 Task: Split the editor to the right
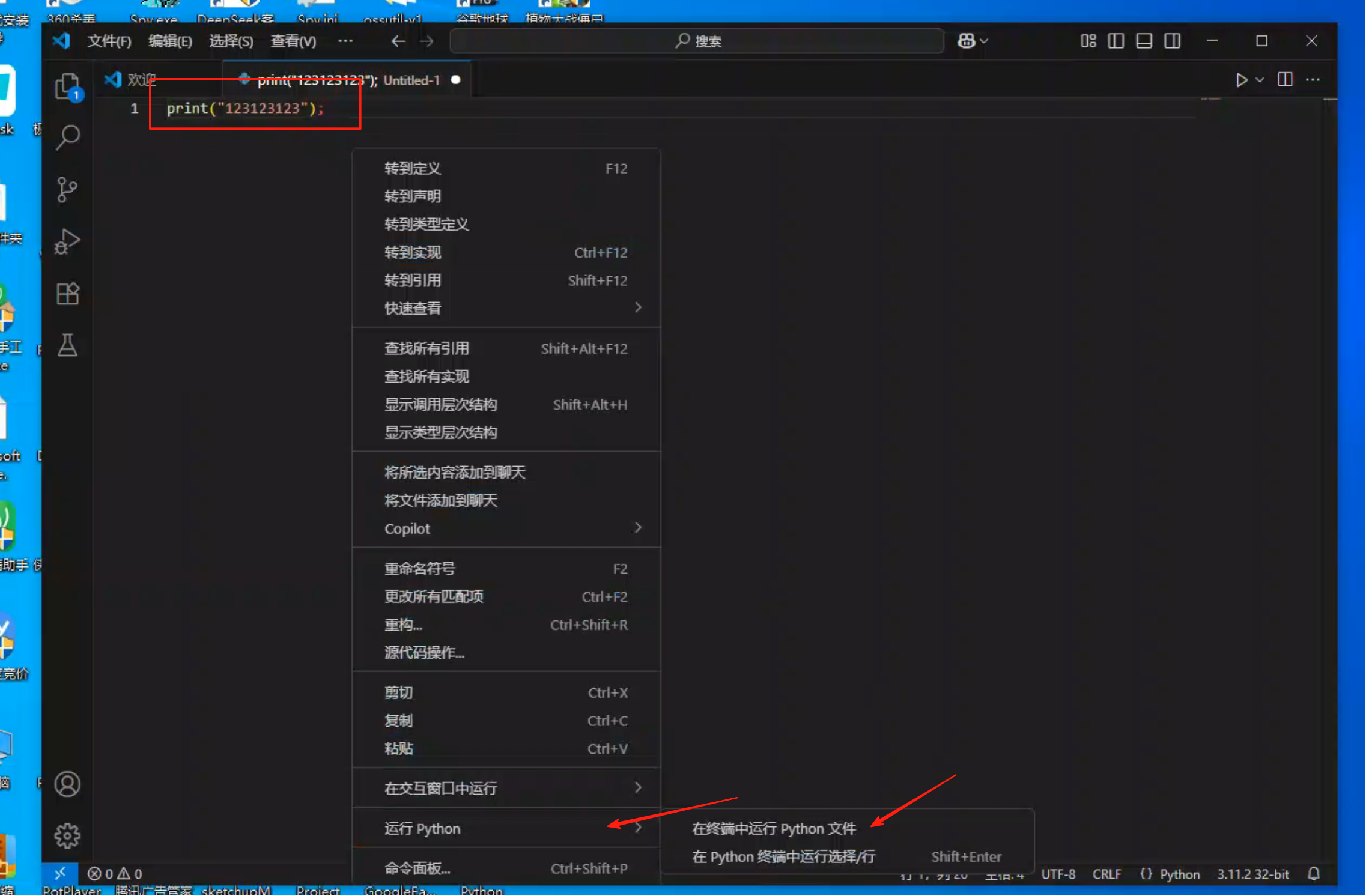(x=1285, y=79)
